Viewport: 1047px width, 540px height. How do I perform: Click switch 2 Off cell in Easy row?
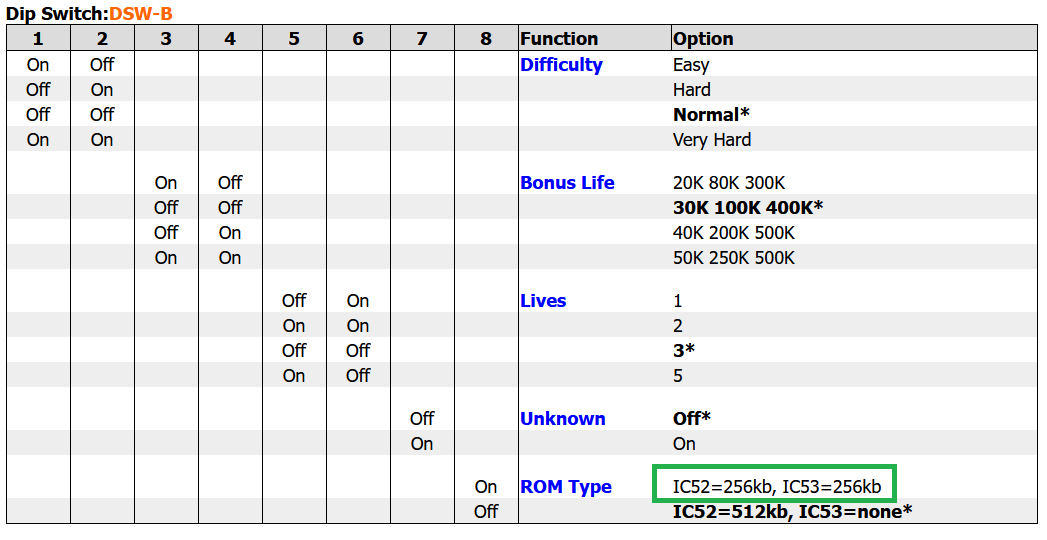(102, 65)
